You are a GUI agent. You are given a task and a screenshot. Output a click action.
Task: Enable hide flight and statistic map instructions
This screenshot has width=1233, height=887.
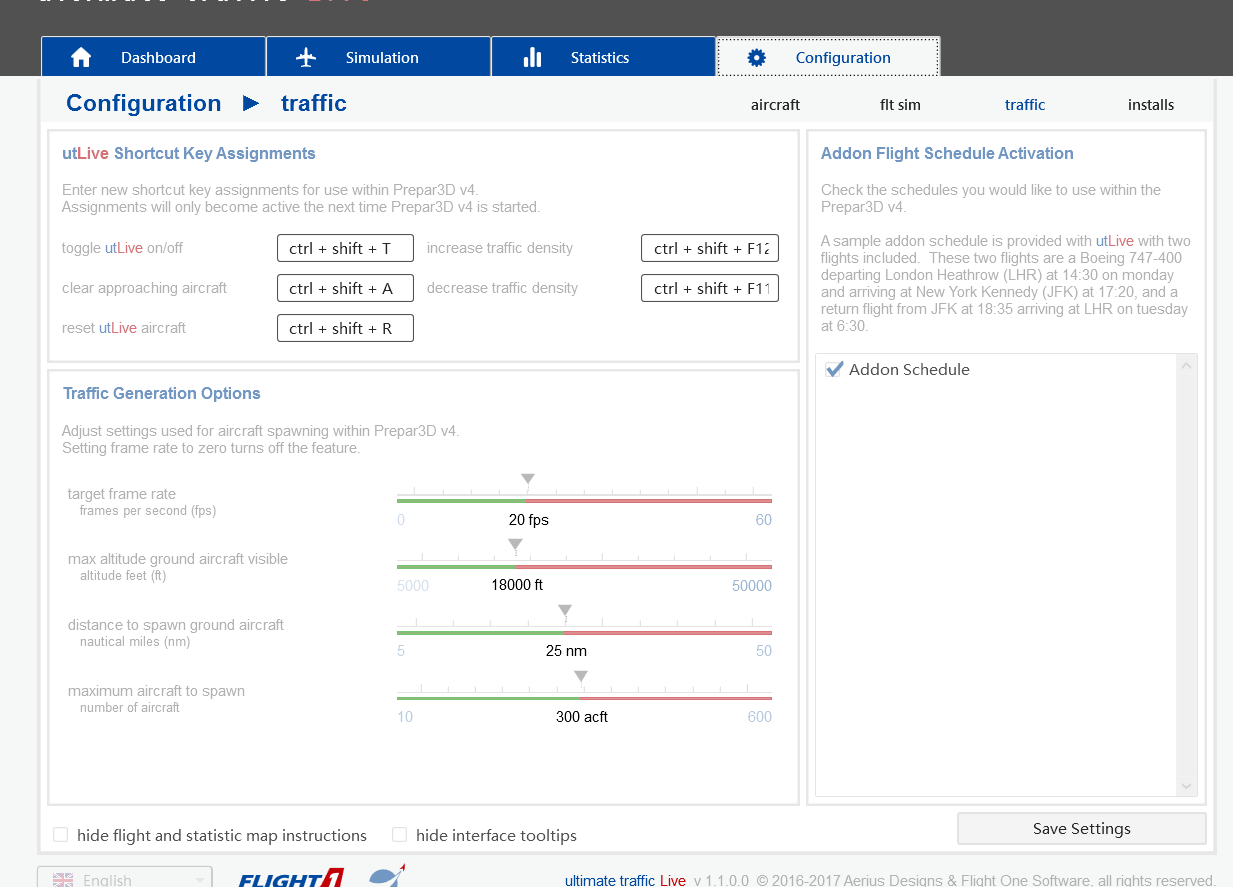pos(61,835)
